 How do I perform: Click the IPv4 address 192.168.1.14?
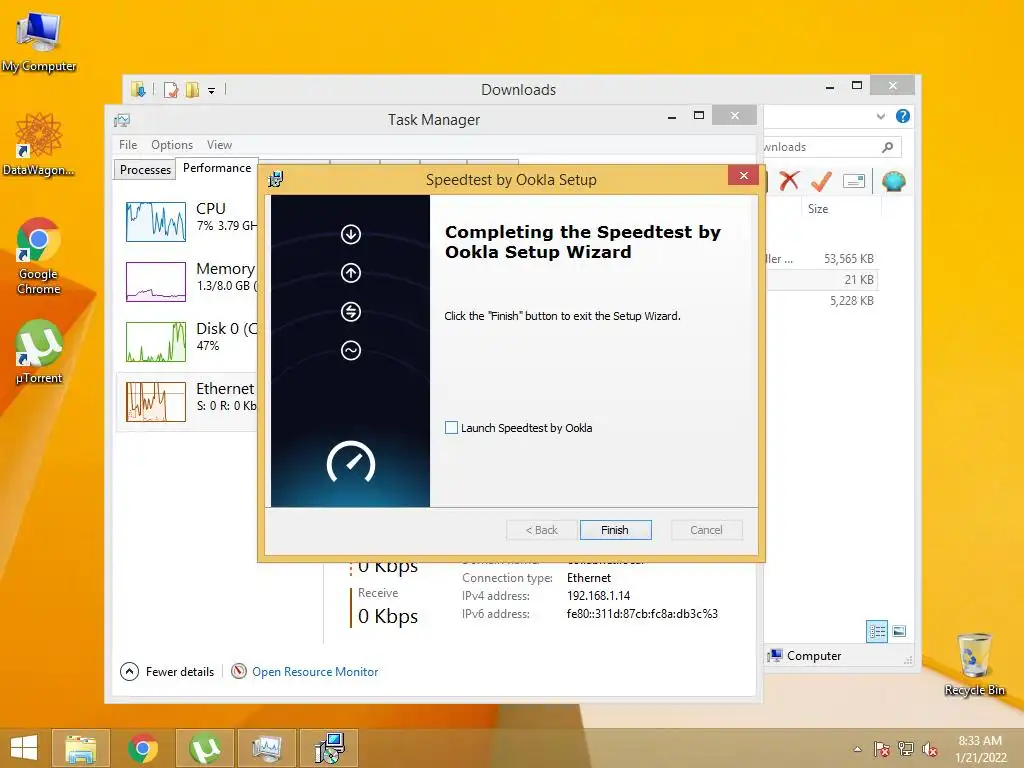click(x=598, y=596)
